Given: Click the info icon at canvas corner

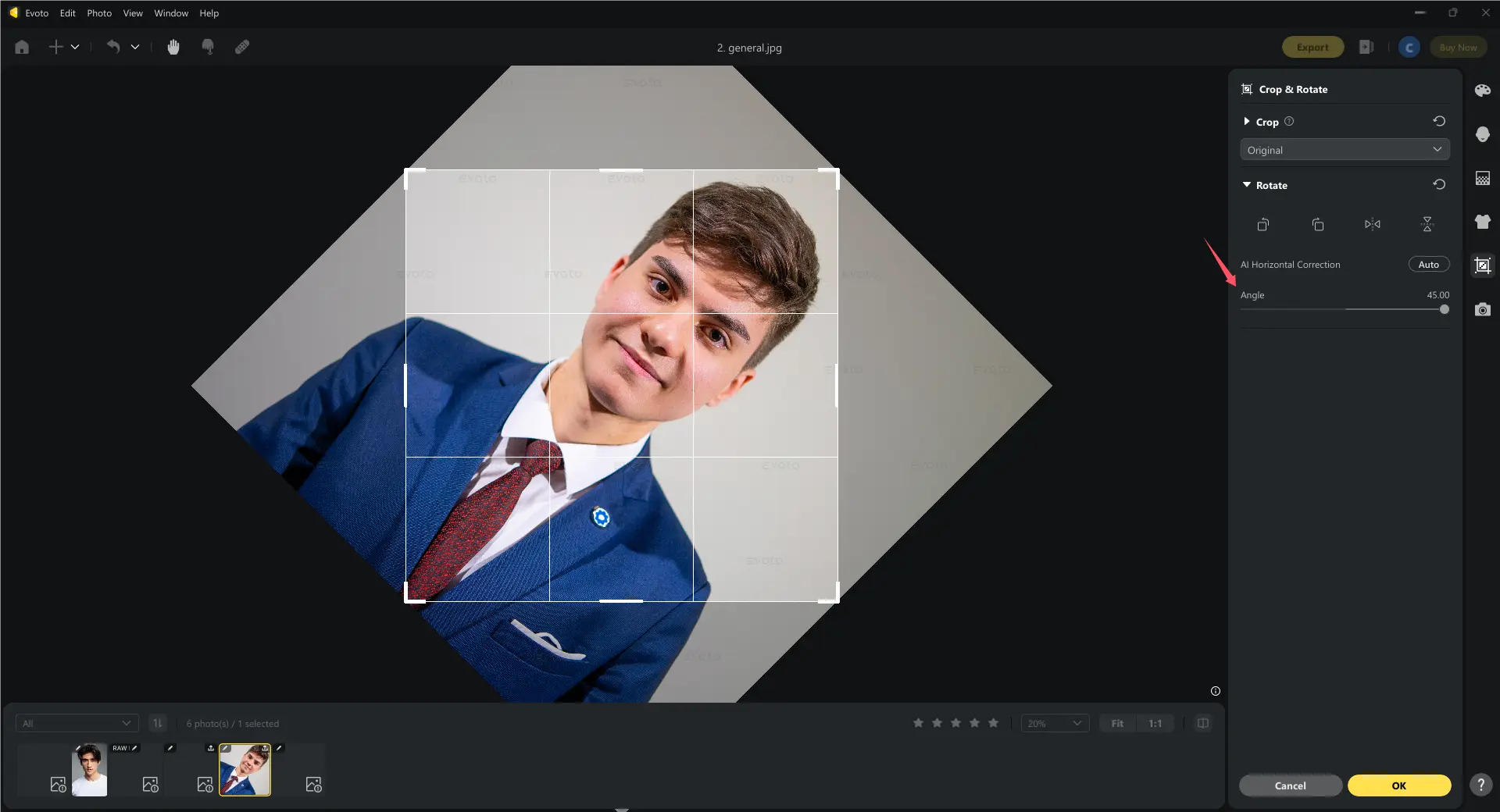Looking at the screenshot, I should 1216,691.
